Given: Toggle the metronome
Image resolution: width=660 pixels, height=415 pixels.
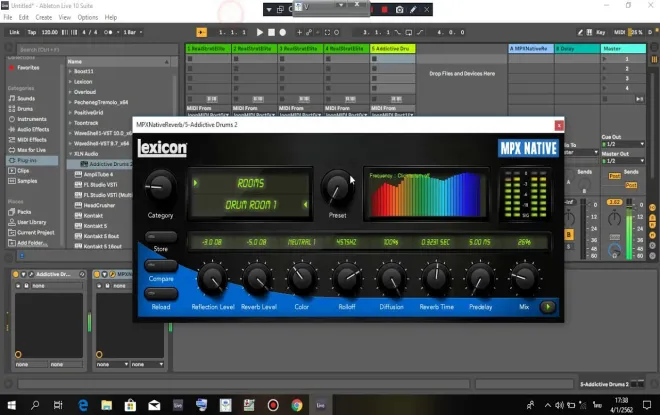Looking at the screenshot, I should click(108, 32).
